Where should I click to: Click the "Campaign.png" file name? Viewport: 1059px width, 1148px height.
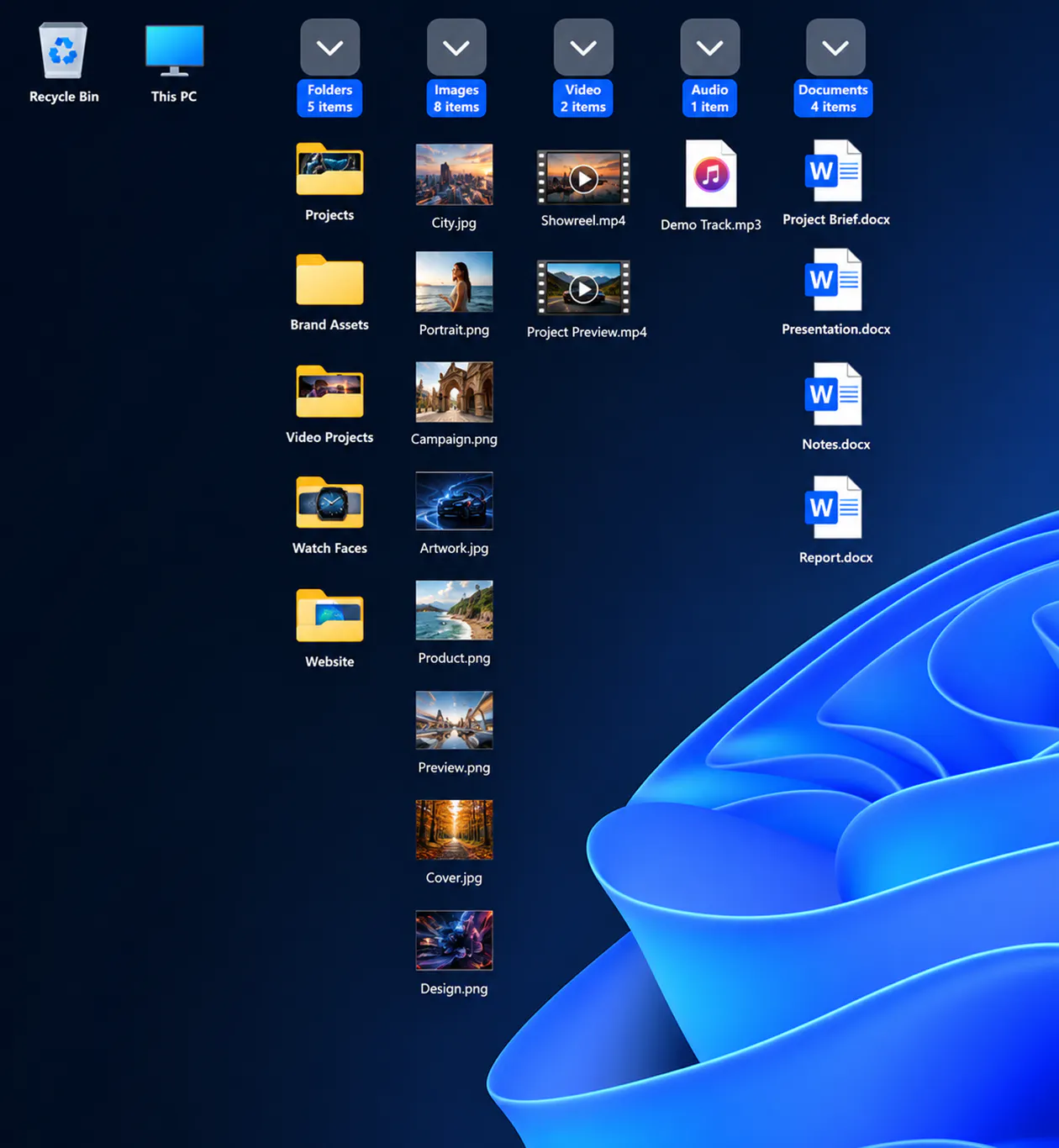pos(454,440)
